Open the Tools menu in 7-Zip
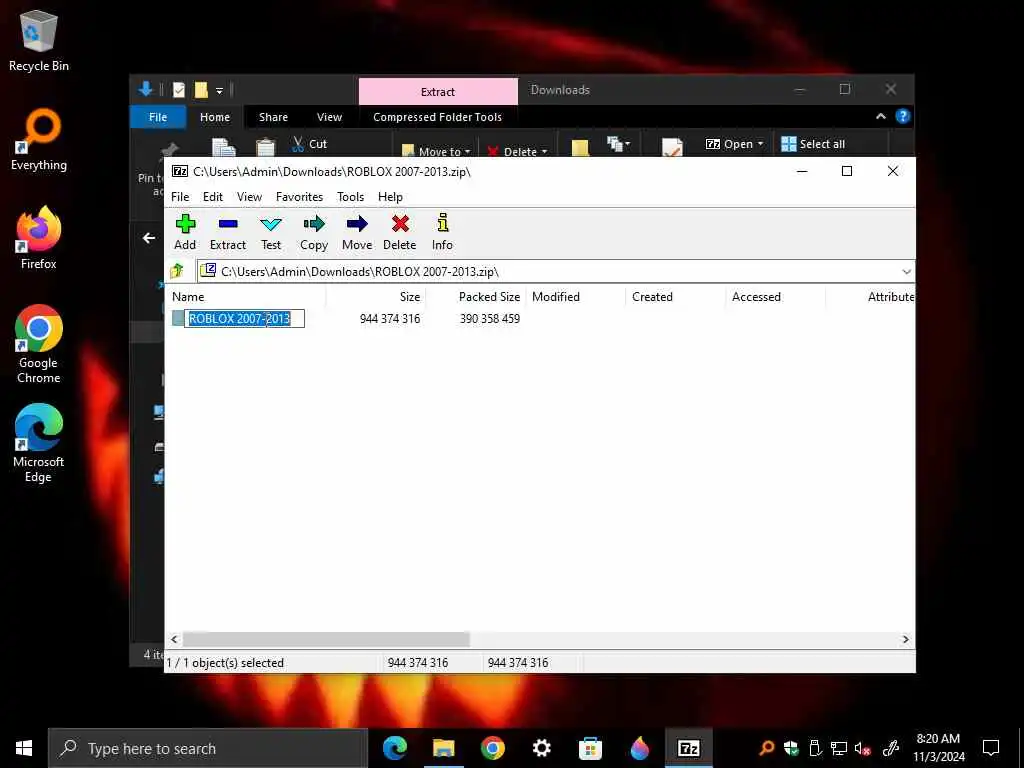The width and height of the screenshot is (1024, 768). coord(350,197)
